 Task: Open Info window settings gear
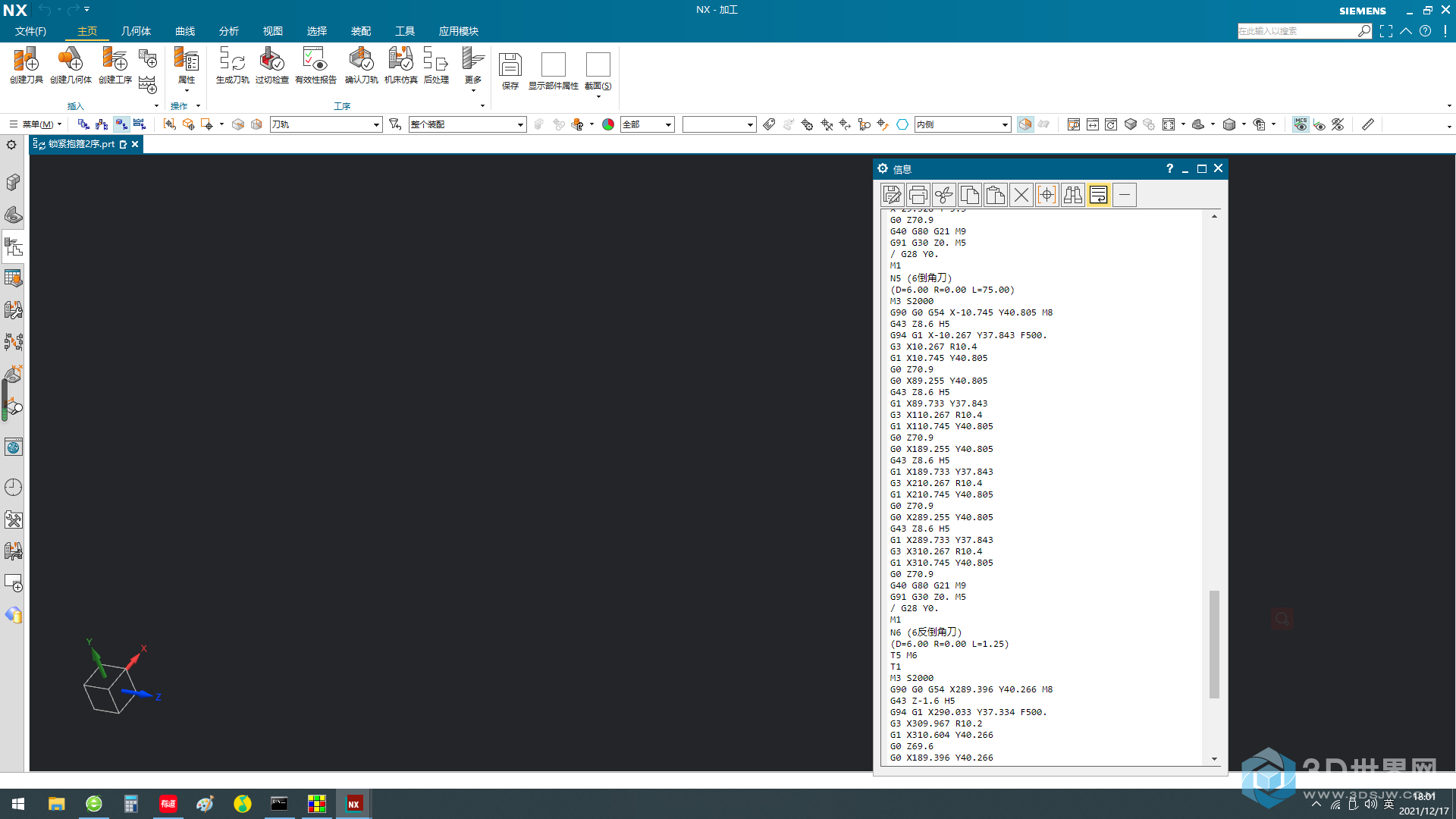(883, 168)
